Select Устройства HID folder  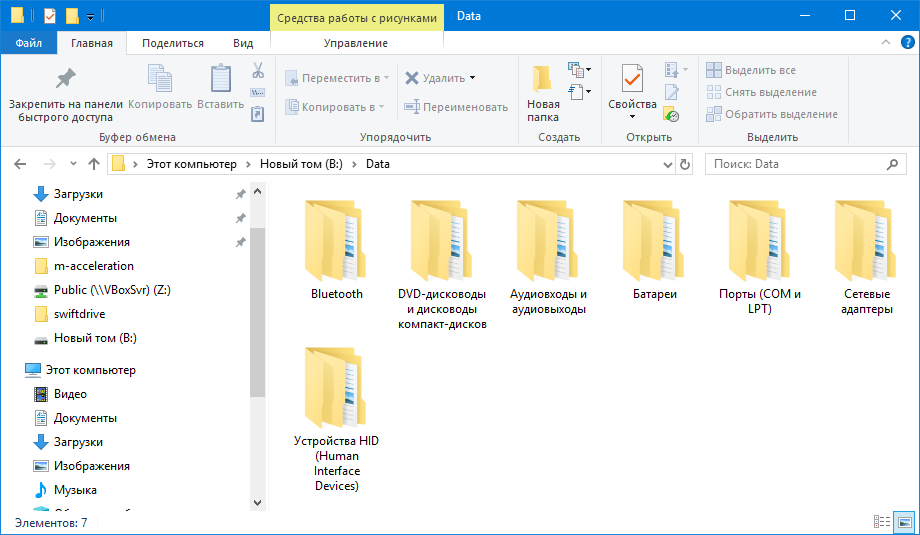(x=336, y=419)
